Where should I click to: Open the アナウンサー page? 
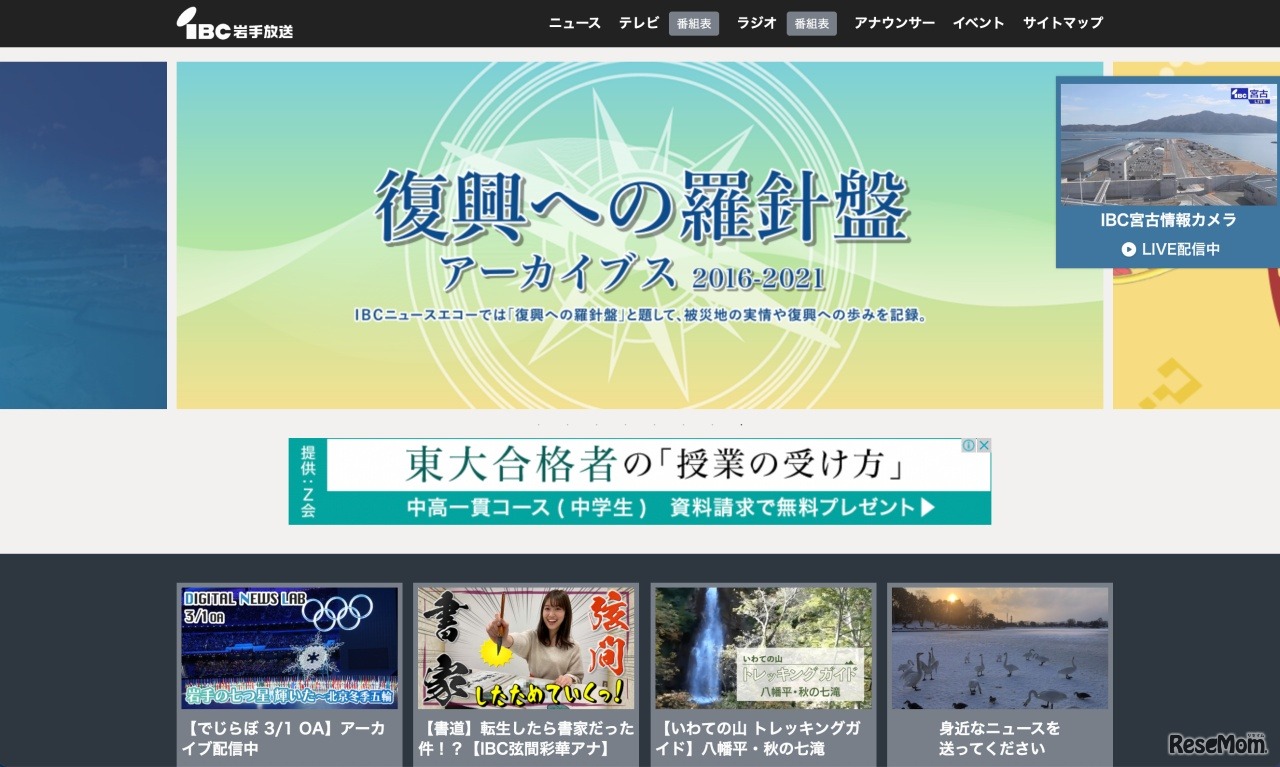pos(893,22)
